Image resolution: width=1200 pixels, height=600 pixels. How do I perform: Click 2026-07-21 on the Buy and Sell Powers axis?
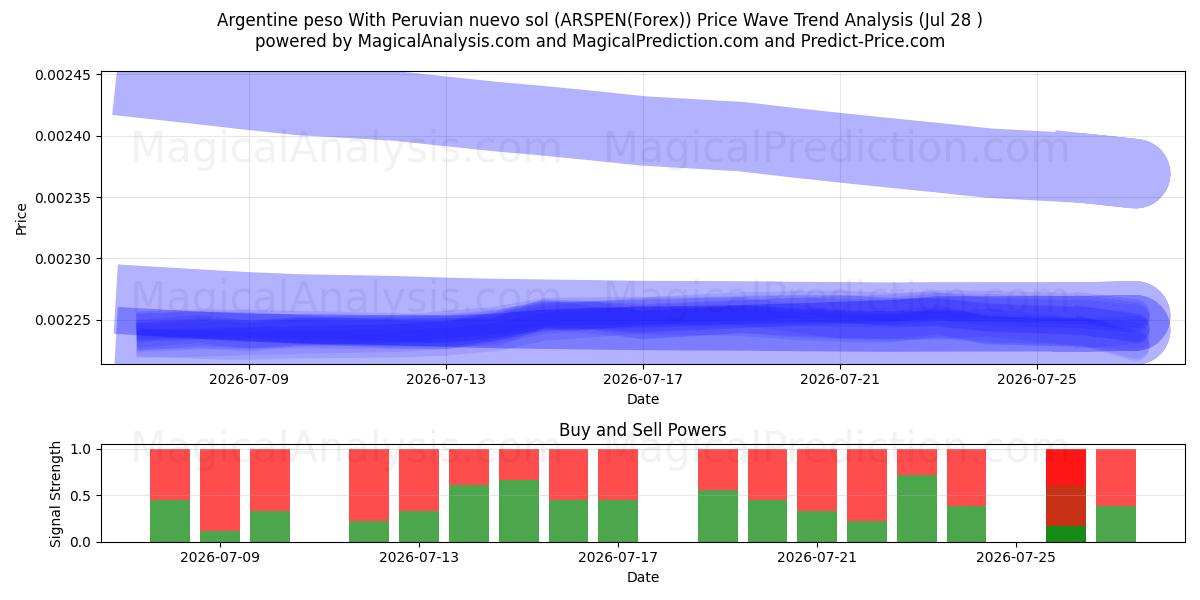[818, 557]
